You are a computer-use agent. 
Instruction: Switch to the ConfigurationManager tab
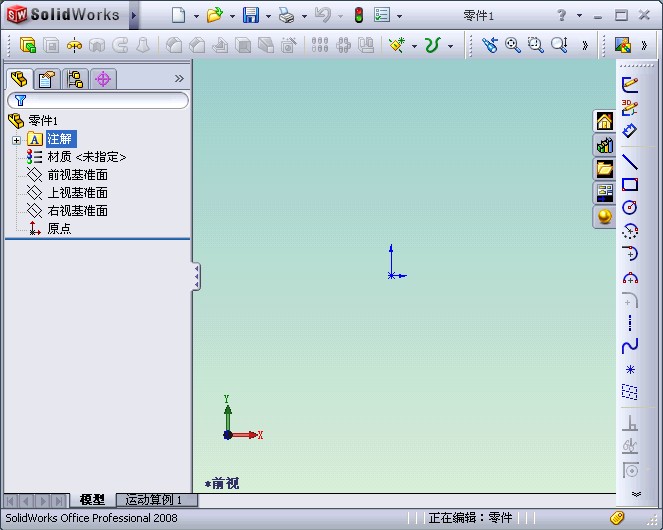[x=75, y=79]
